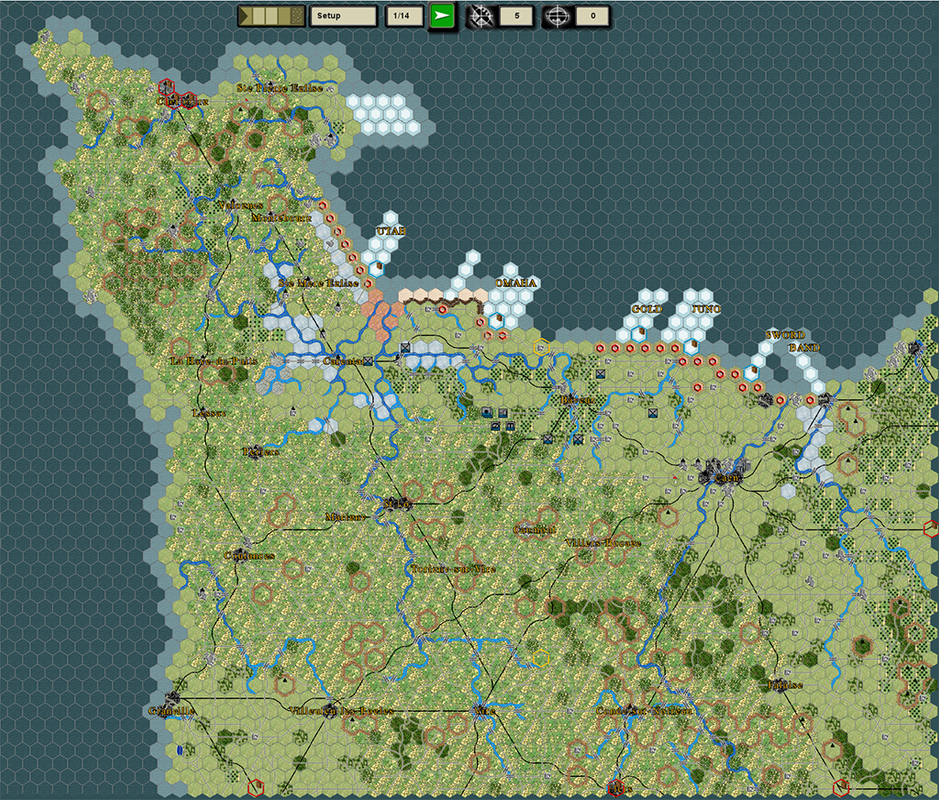The height and width of the screenshot is (800, 939).
Task: Click the SWORD beach label
Action: [x=785, y=335]
